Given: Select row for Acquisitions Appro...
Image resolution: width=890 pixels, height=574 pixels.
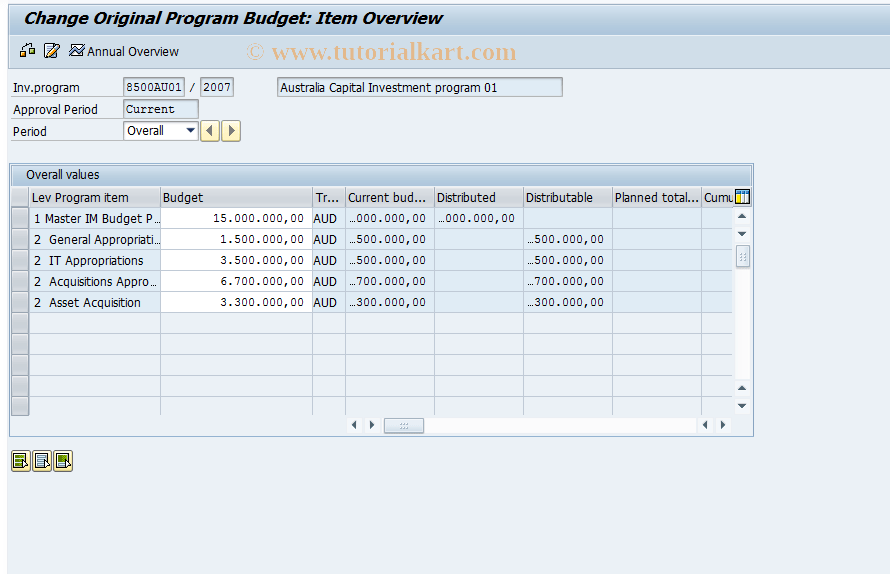Looking at the screenshot, I should pos(20,282).
